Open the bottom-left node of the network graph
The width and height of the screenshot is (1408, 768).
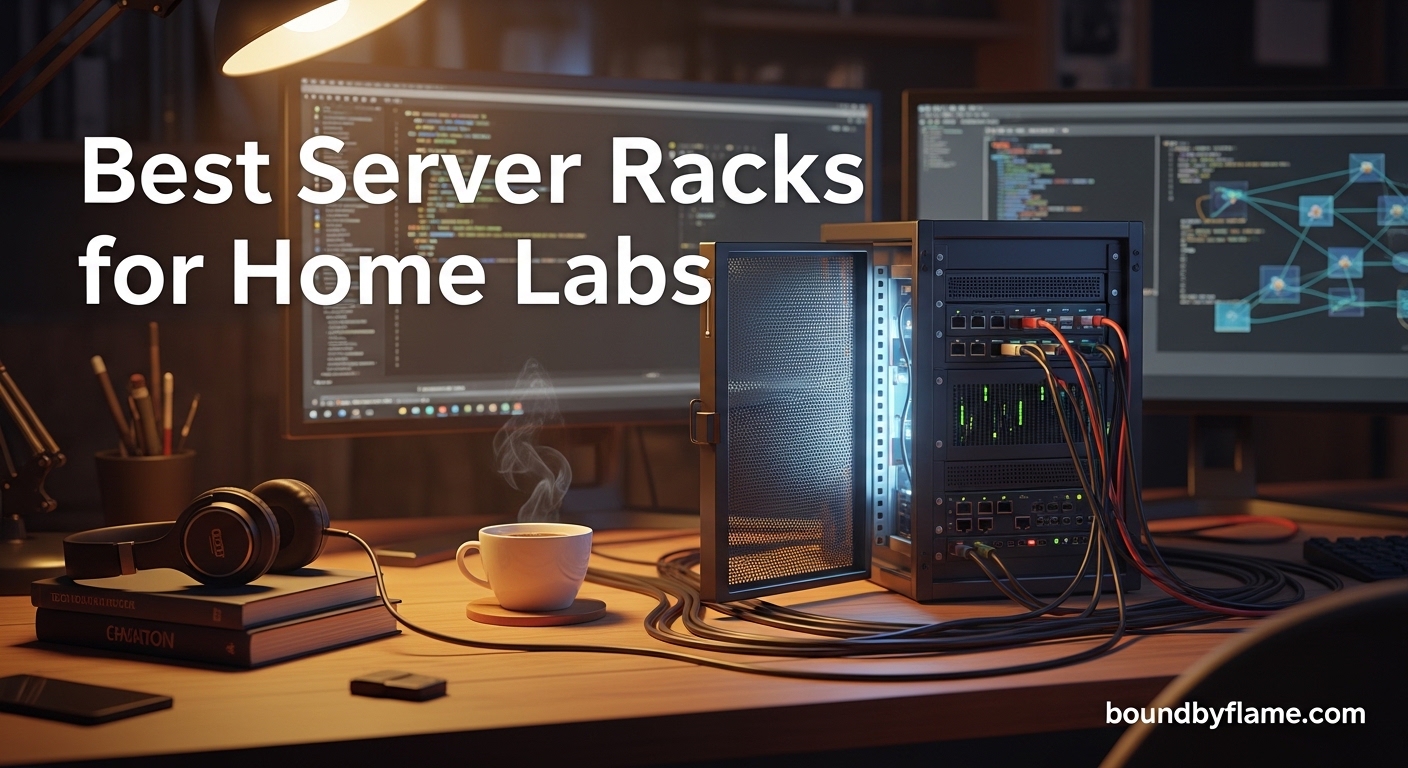coord(1231,315)
